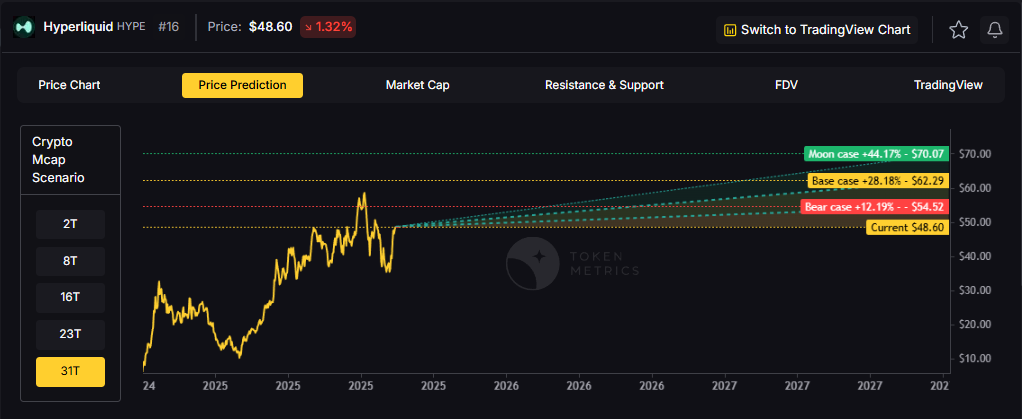Image resolution: width=1022 pixels, height=419 pixels.
Task: Click the $70.00 axis value
Action: (975, 154)
